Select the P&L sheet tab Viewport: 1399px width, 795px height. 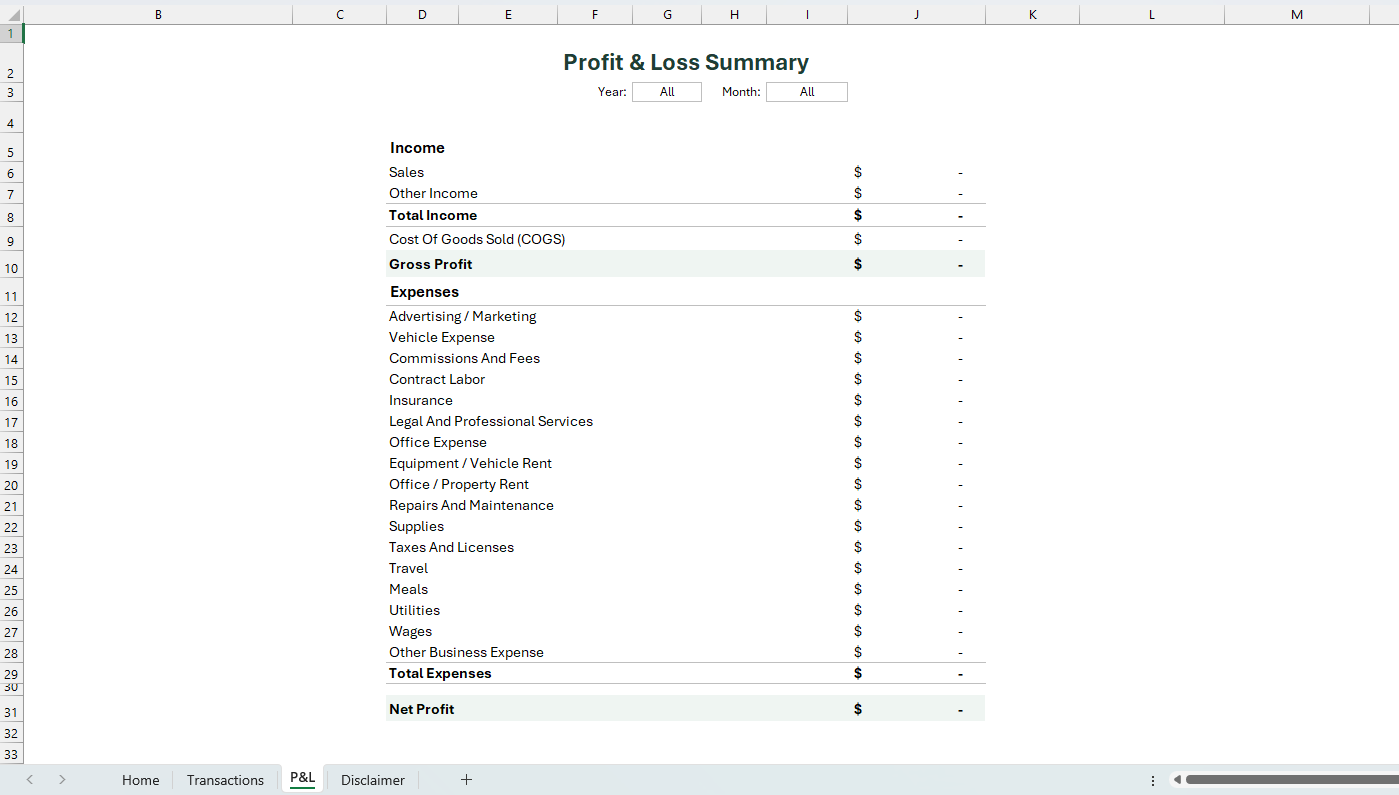302,778
